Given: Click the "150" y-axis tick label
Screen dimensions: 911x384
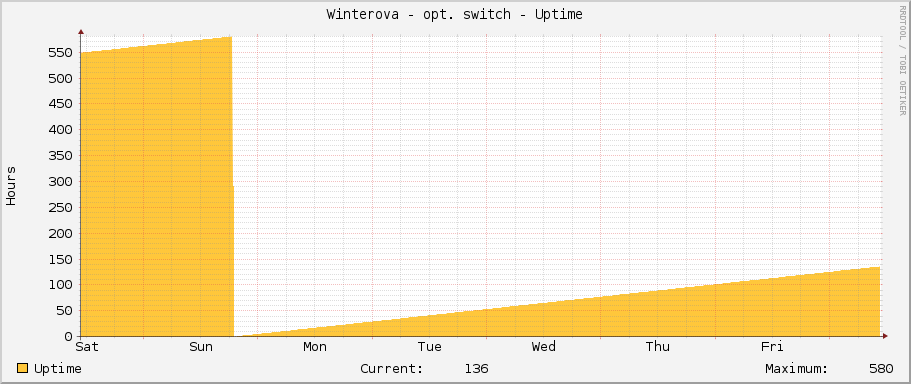Looking at the screenshot, I should pyautogui.click(x=60, y=259).
